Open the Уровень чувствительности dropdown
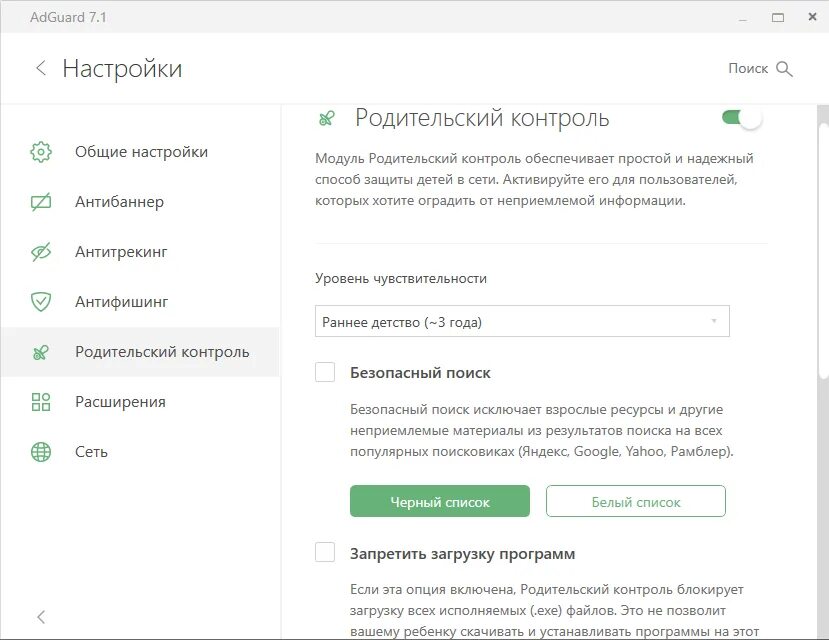Screen dimensions: 829x640 [x=522, y=322]
